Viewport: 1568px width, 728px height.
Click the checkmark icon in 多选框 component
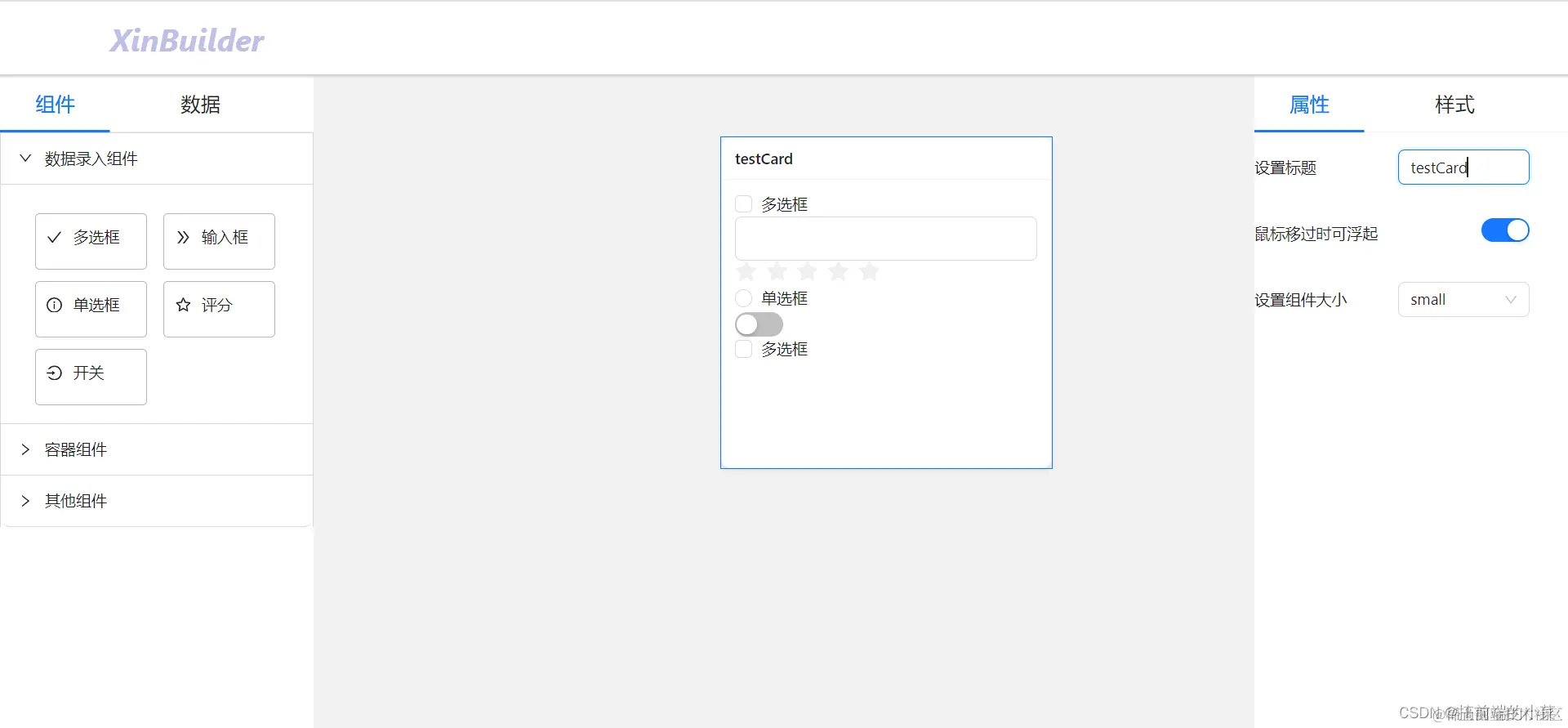54,238
